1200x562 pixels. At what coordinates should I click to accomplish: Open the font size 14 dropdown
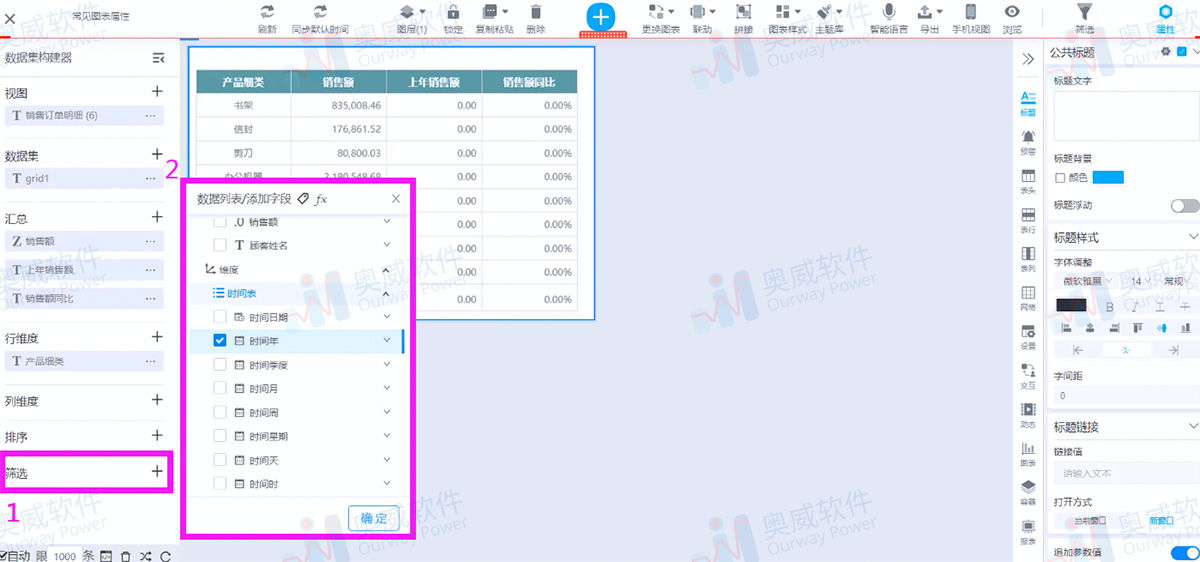tap(1141, 281)
